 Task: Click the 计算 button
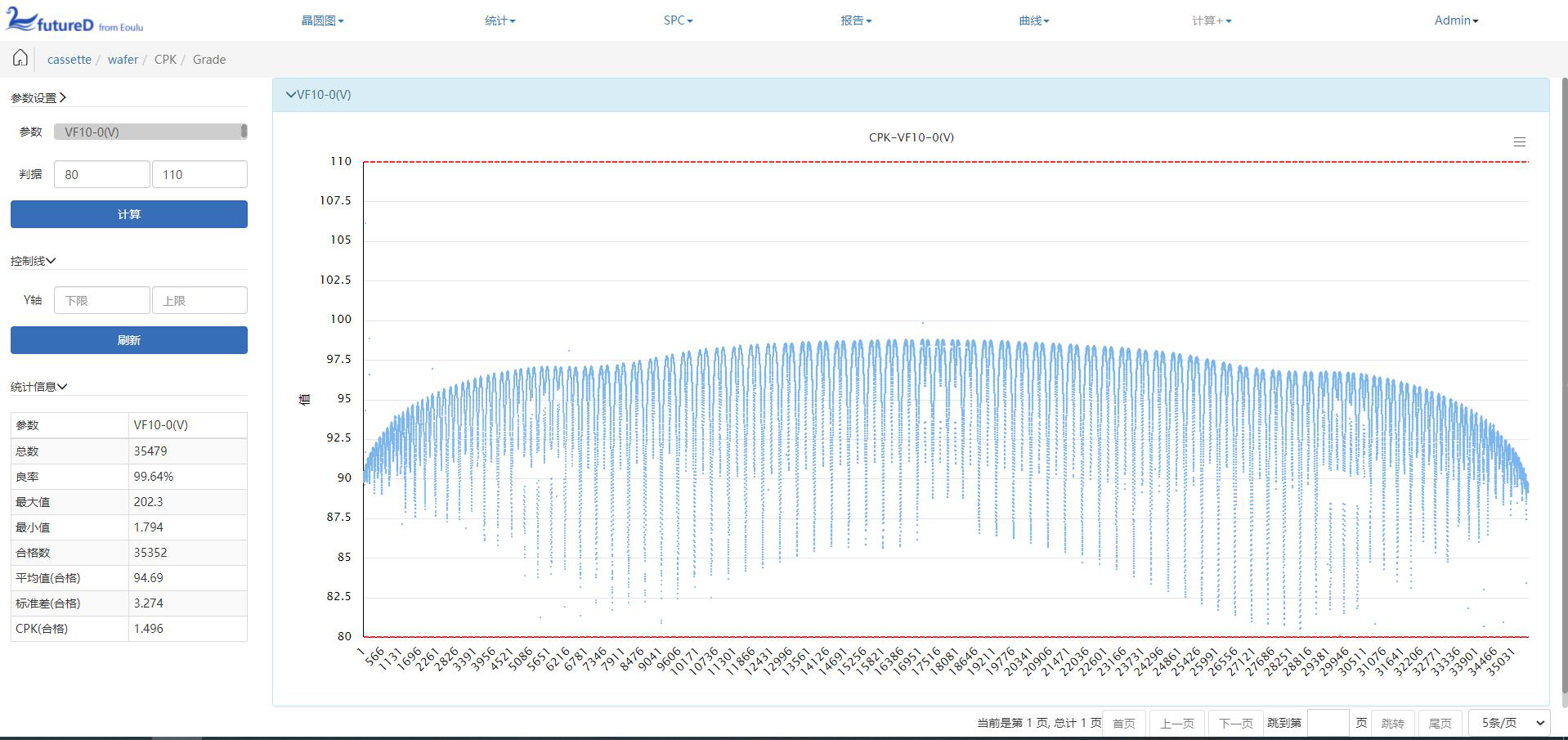pos(129,214)
